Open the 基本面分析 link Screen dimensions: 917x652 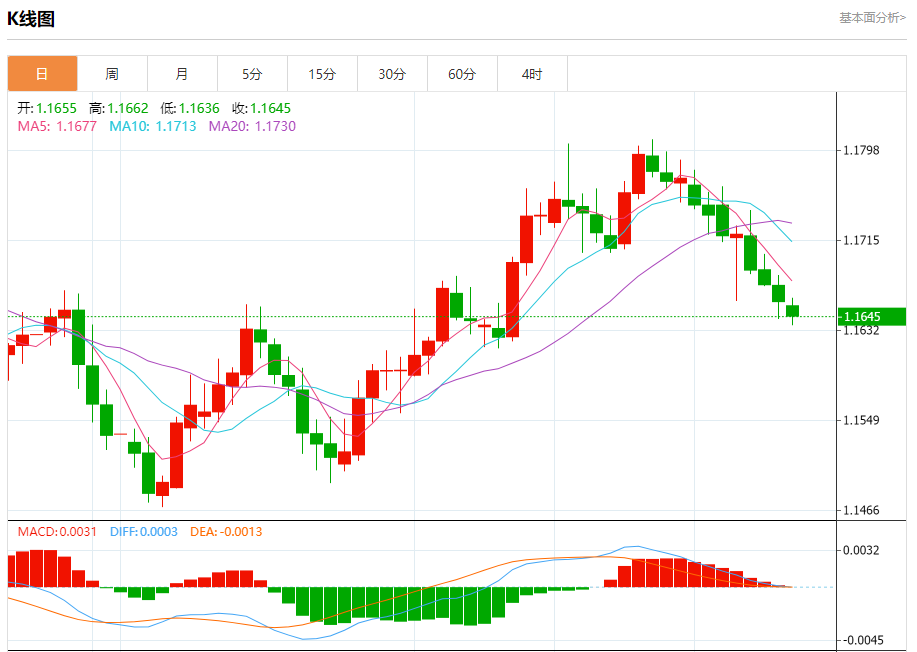tap(871, 18)
